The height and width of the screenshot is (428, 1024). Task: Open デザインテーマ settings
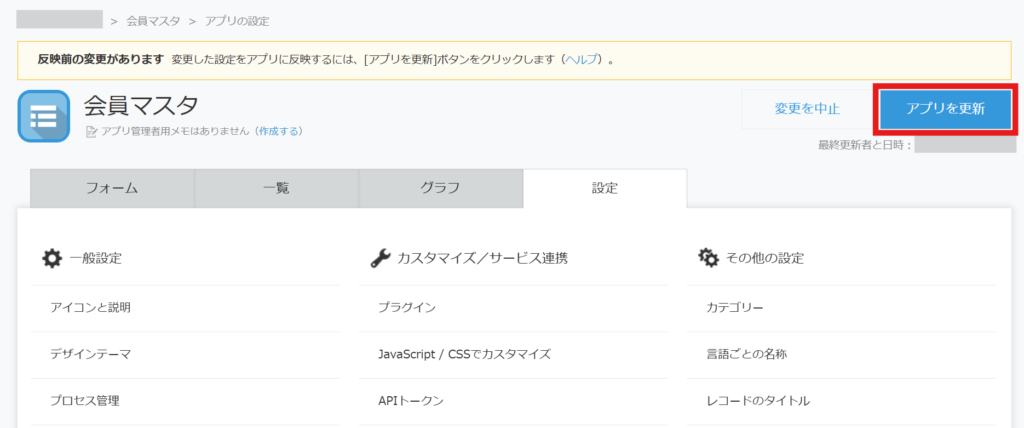point(91,354)
